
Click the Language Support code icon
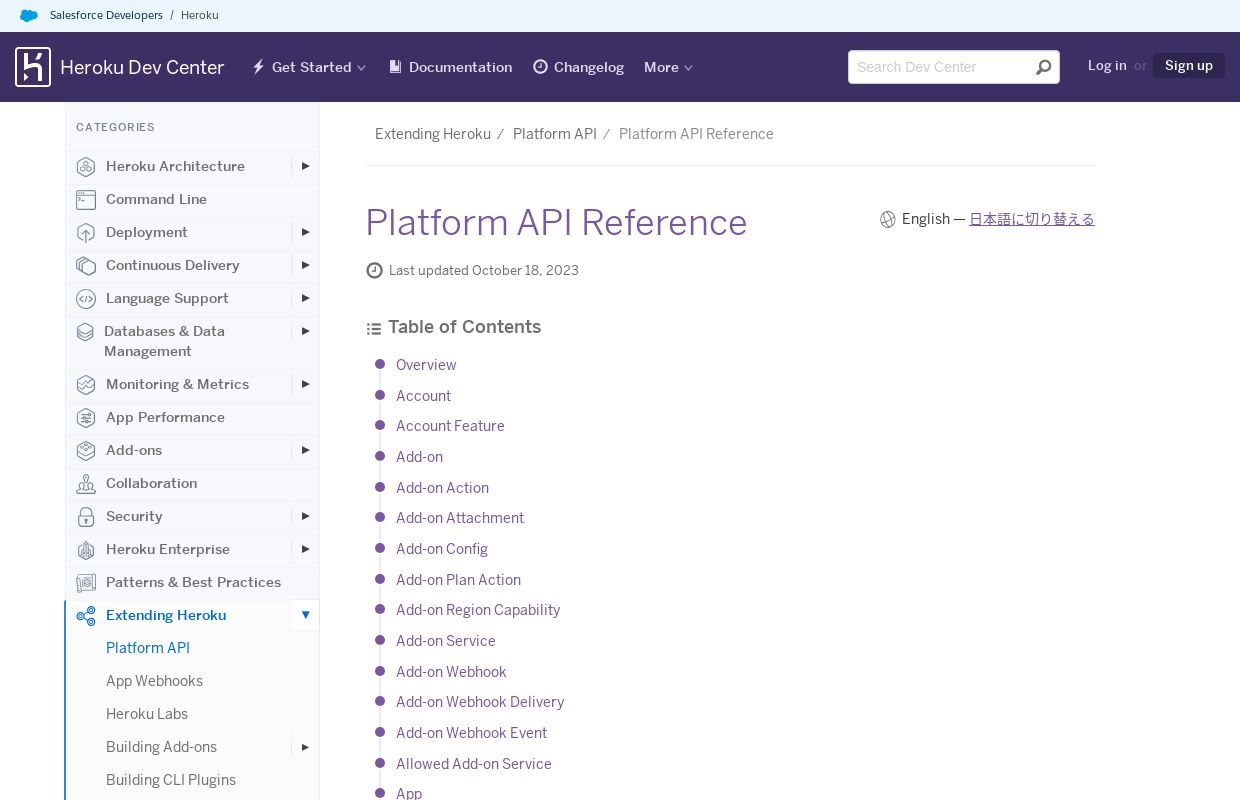(86, 299)
